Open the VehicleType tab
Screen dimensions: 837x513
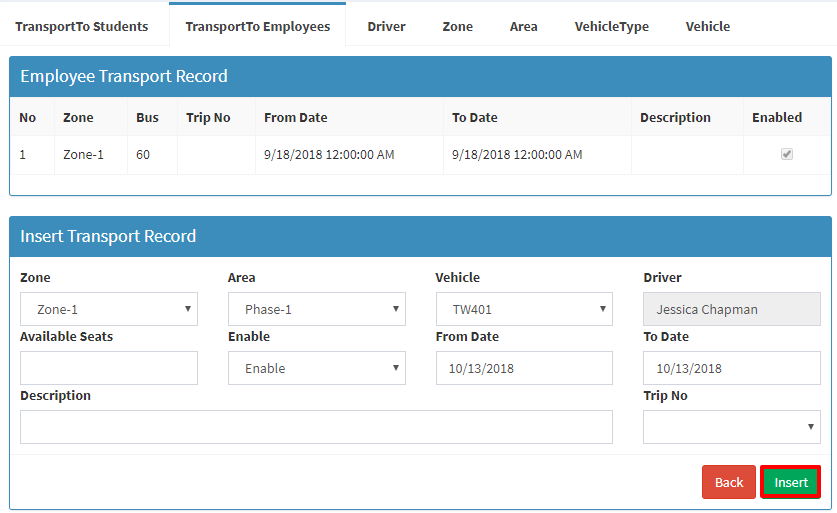point(612,27)
